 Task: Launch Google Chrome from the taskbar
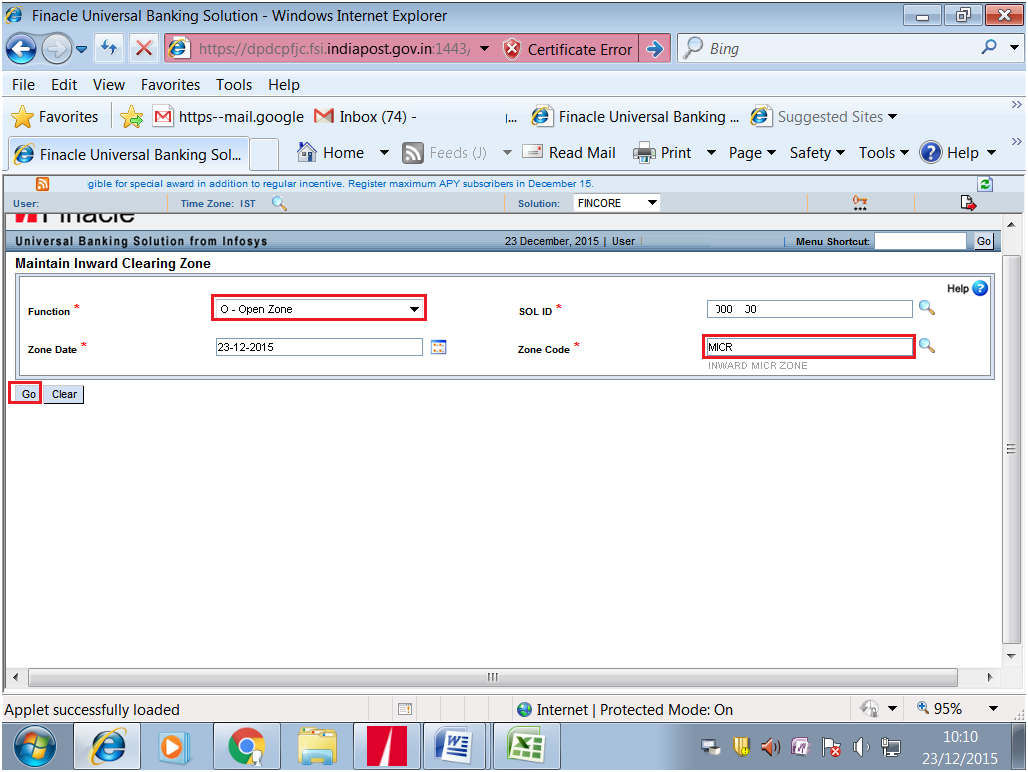[x=246, y=745]
